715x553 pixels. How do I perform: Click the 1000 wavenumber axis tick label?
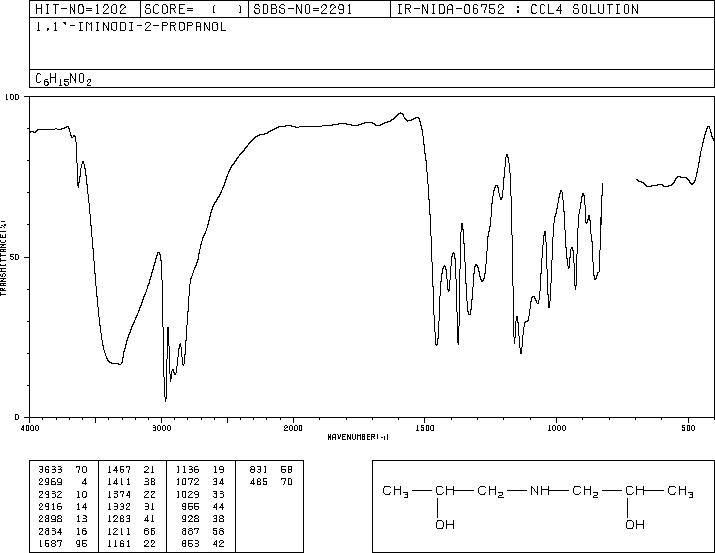point(556,428)
